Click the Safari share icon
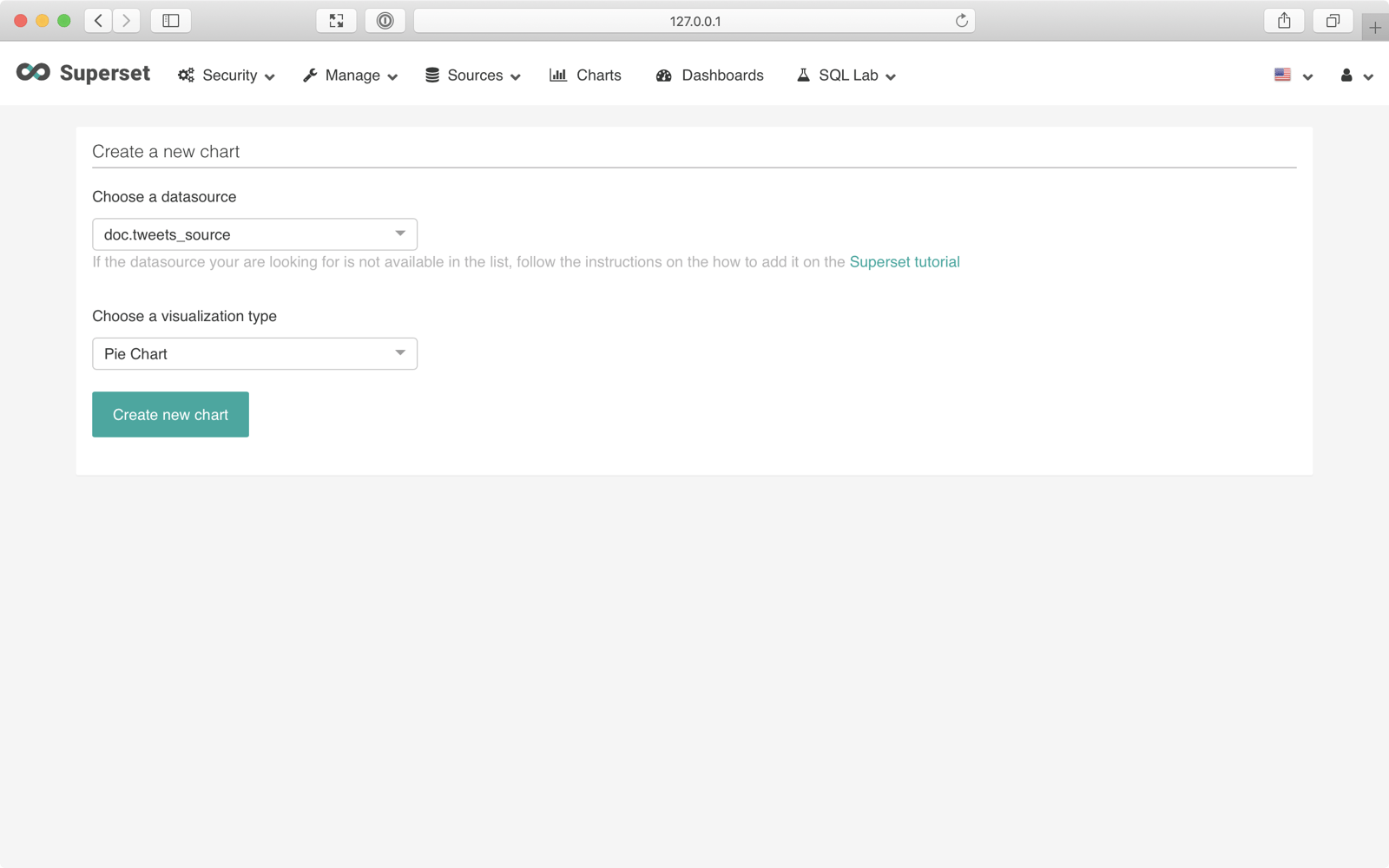The height and width of the screenshot is (868, 1389). click(1284, 21)
